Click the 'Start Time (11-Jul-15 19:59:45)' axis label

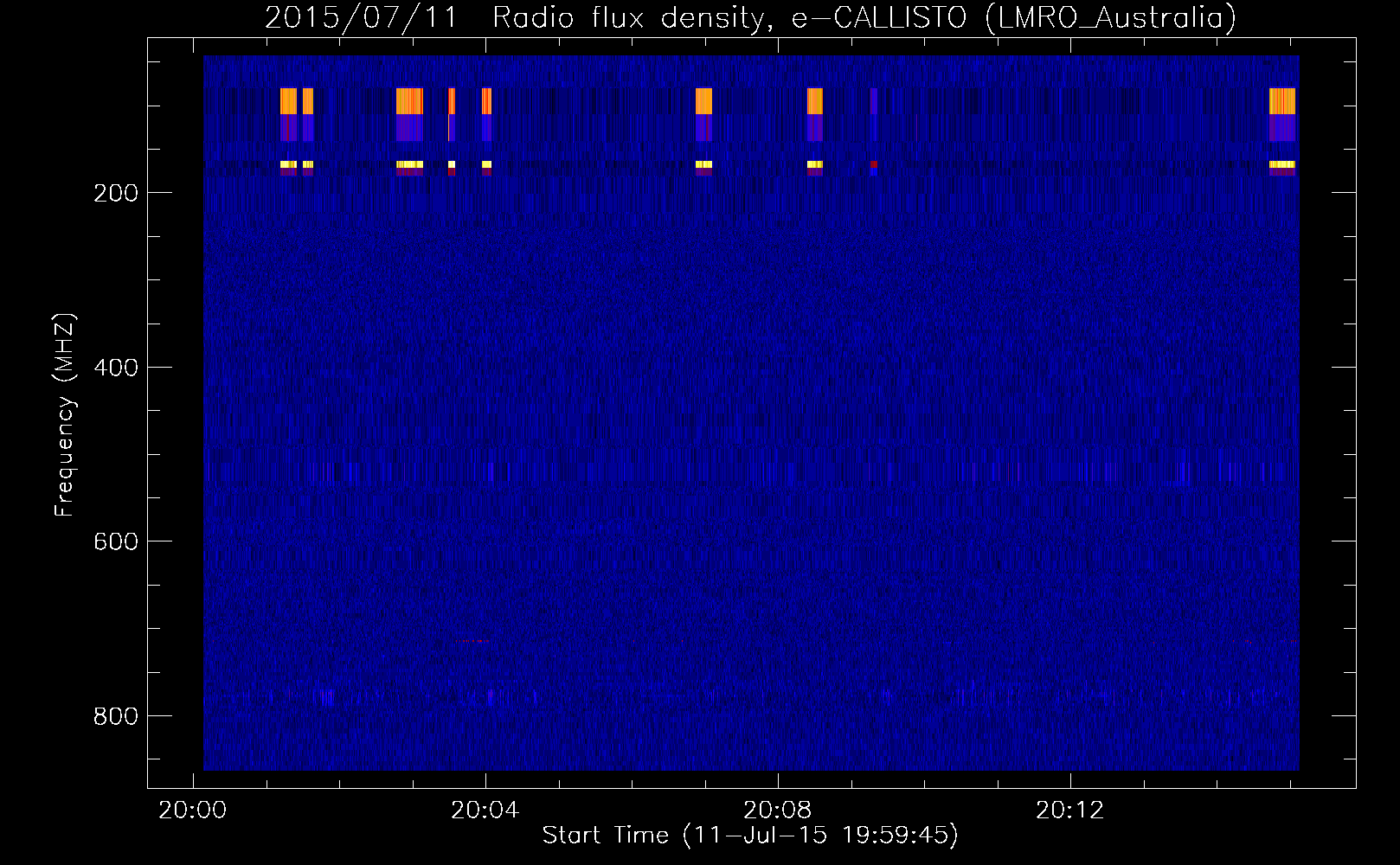coord(750,835)
